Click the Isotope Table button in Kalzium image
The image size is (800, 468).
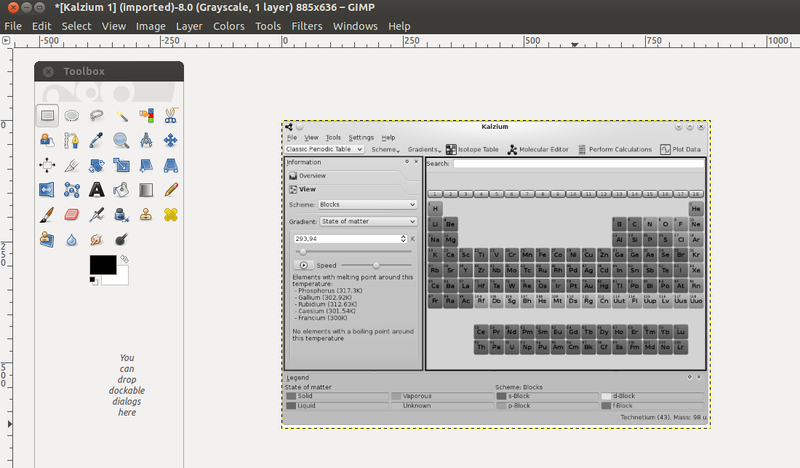click(x=472, y=150)
